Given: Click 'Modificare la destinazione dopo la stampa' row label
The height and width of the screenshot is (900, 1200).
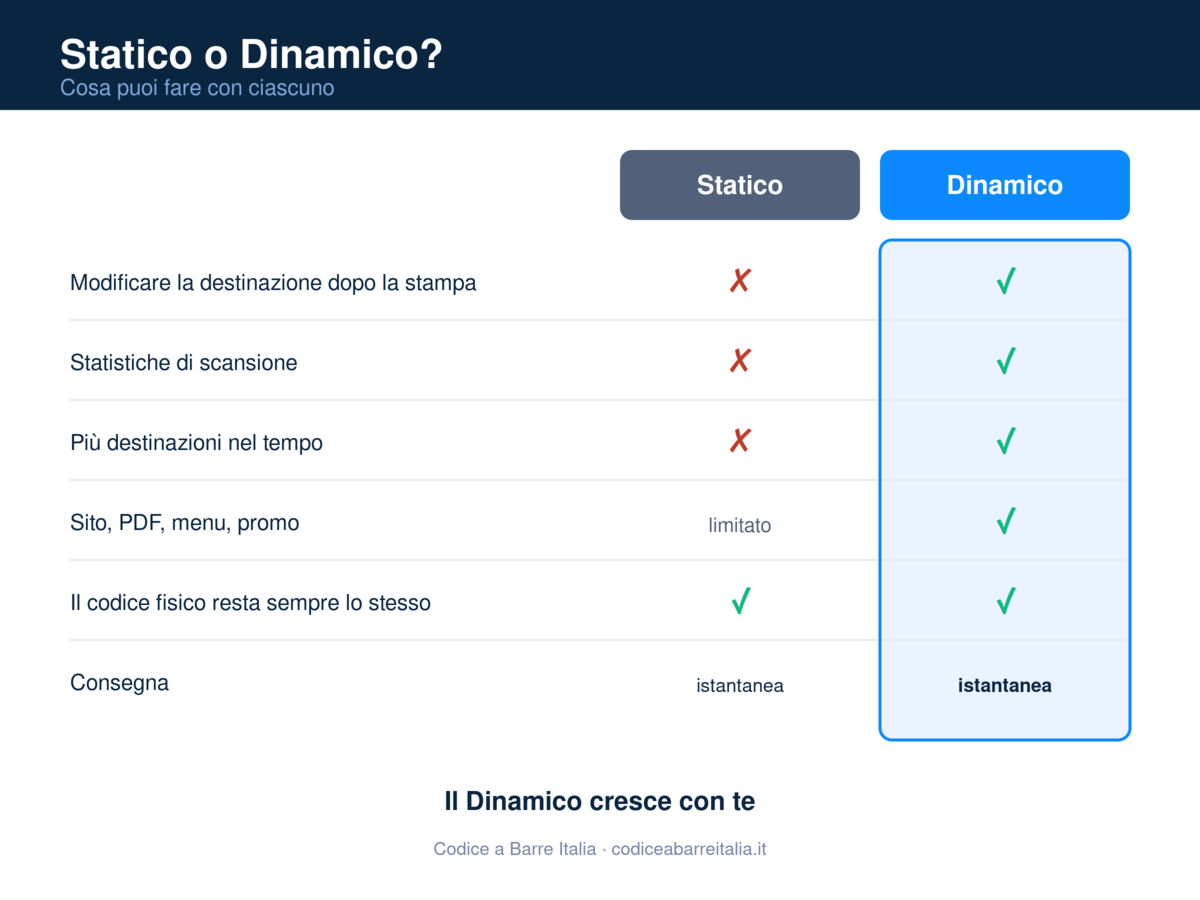Looking at the screenshot, I should point(273,283).
